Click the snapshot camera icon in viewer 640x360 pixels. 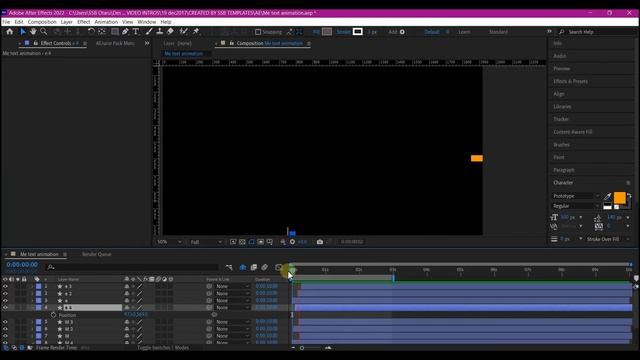click(320, 242)
